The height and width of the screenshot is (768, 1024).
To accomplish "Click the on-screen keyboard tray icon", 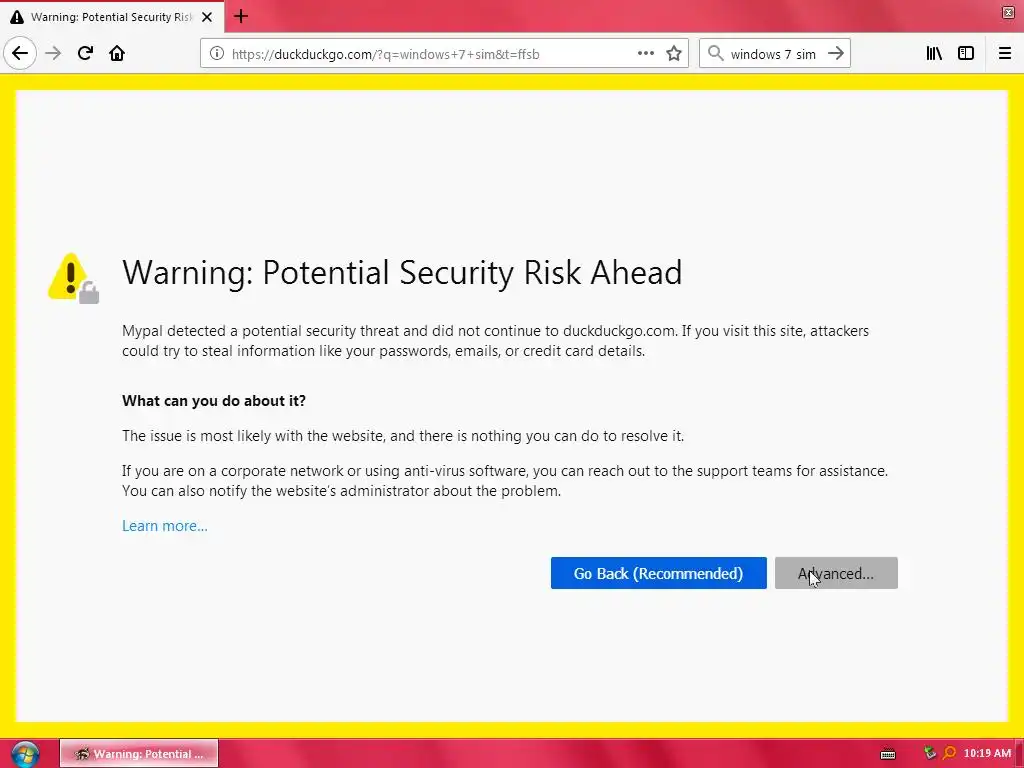I will [x=888, y=754].
